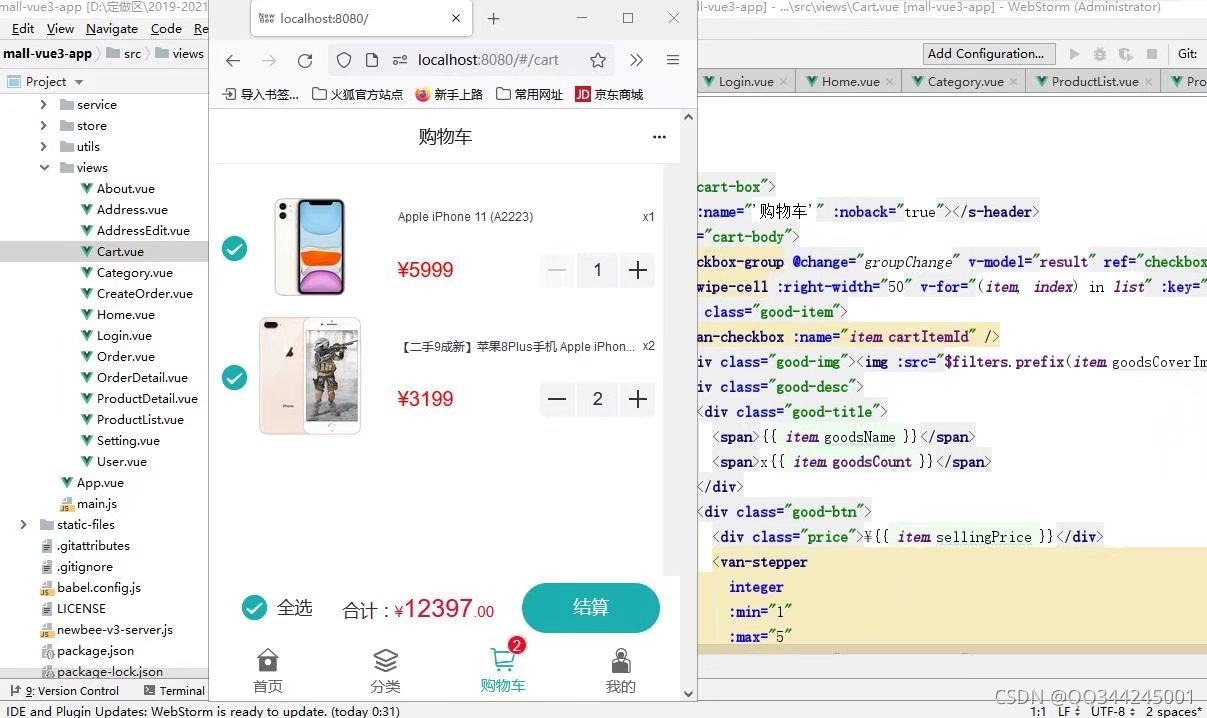Open the 购物车 cart tab
Image resolution: width=1207 pixels, height=718 pixels.
[x=503, y=671]
